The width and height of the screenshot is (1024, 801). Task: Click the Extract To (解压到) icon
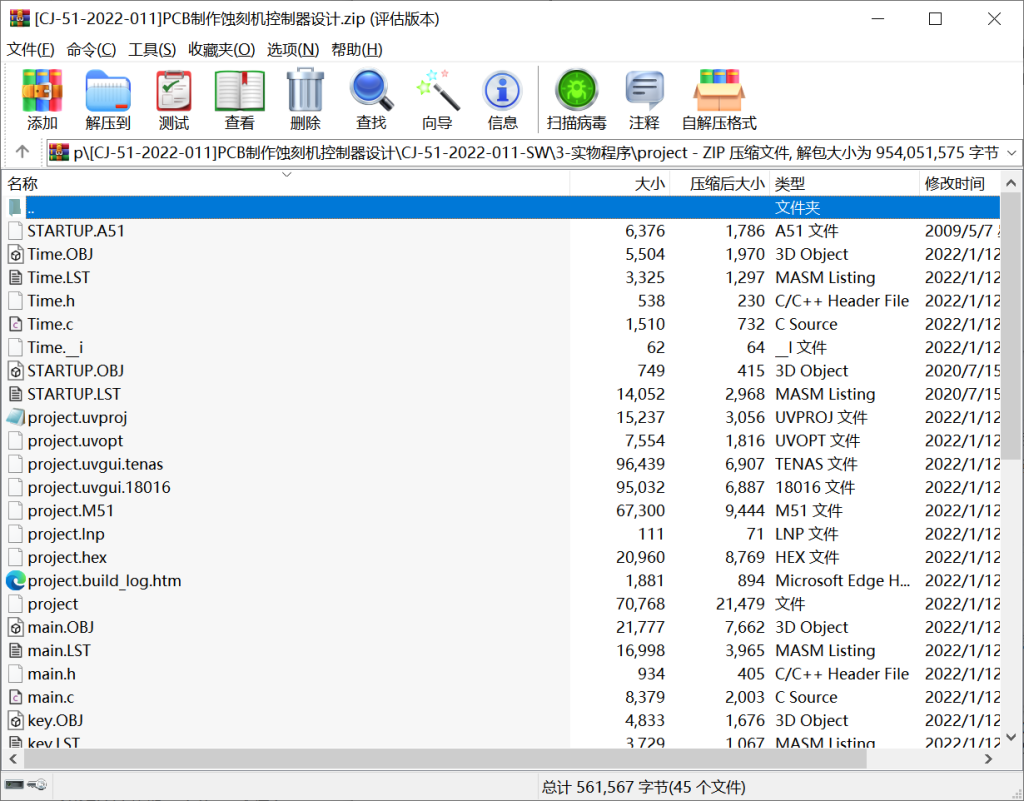tap(108, 100)
